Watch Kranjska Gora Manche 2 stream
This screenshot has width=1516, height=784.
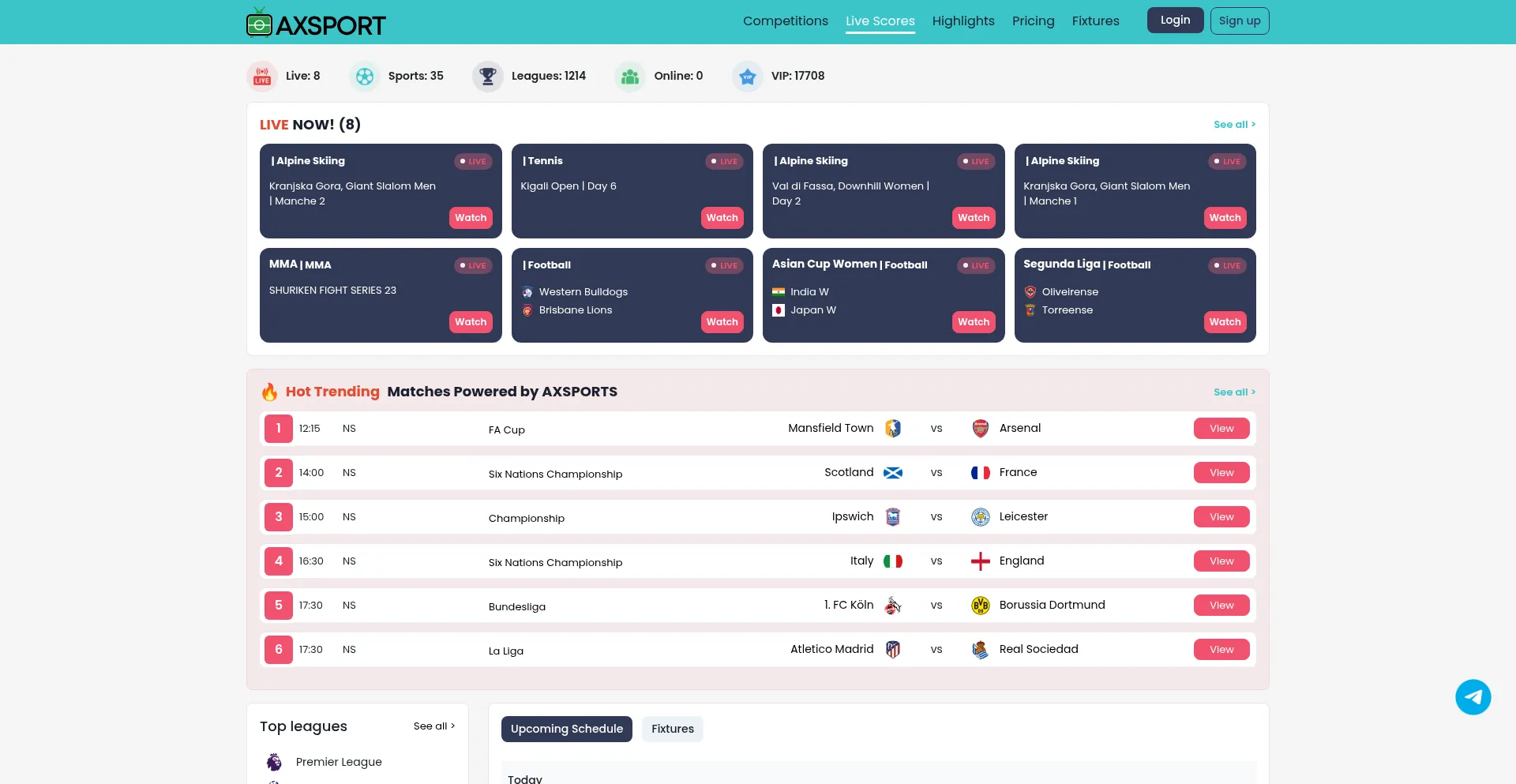[471, 218]
